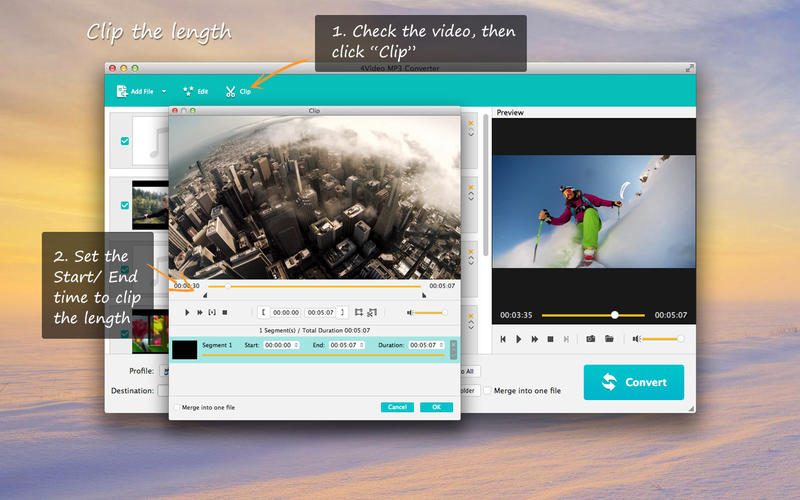The image size is (800, 500).
Task: Select the Segment 1 thumbnail
Action: point(184,349)
